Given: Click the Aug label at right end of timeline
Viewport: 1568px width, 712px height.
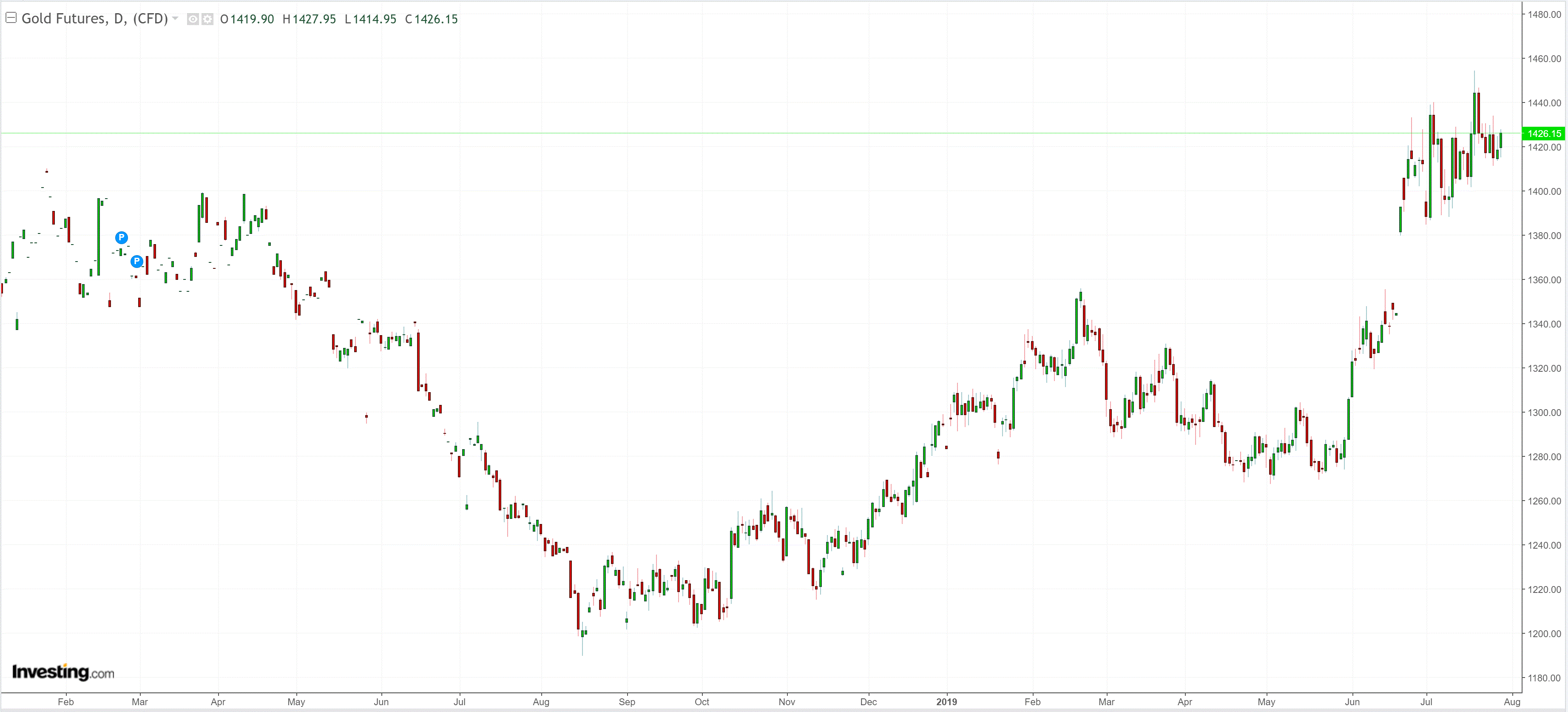Looking at the screenshot, I should (1511, 702).
